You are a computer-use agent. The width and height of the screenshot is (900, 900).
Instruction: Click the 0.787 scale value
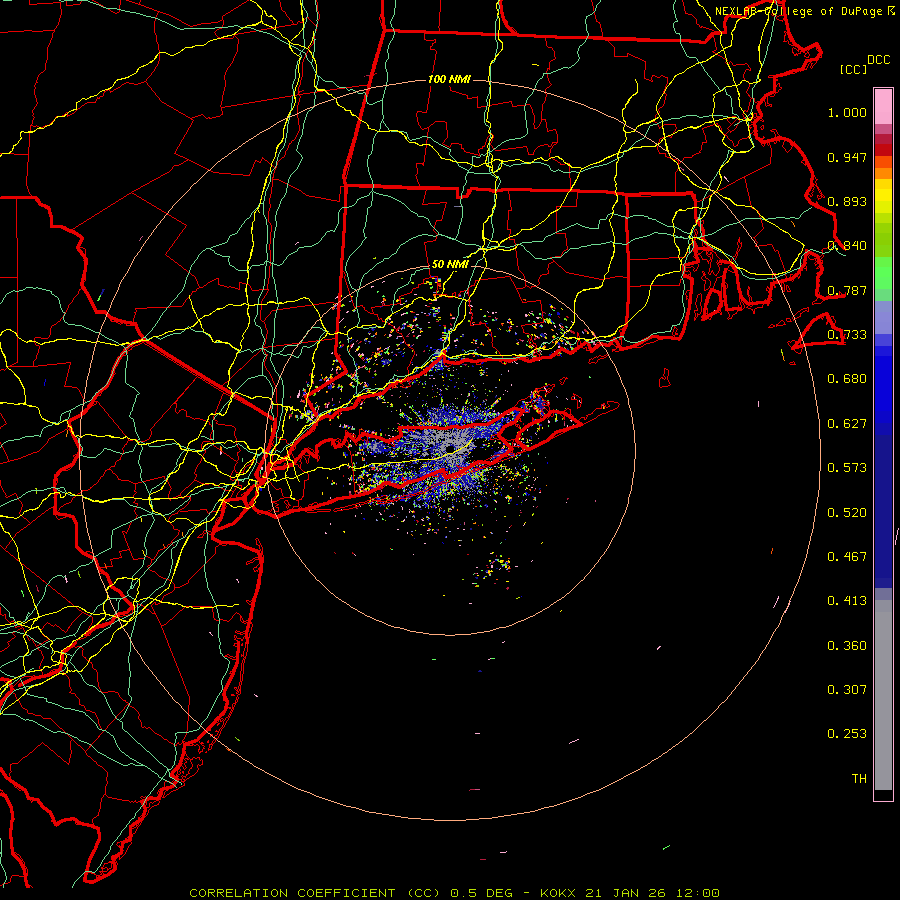(x=847, y=290)
